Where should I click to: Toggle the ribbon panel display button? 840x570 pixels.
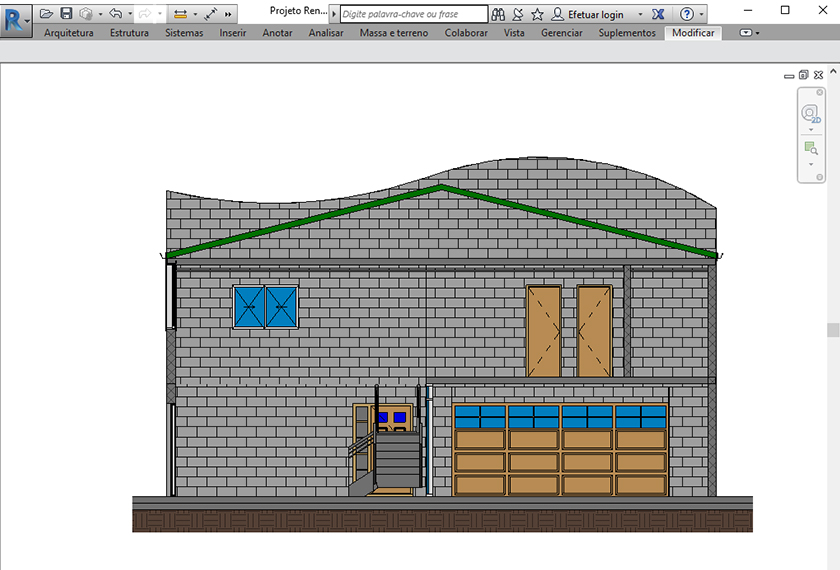pos(746,33)
